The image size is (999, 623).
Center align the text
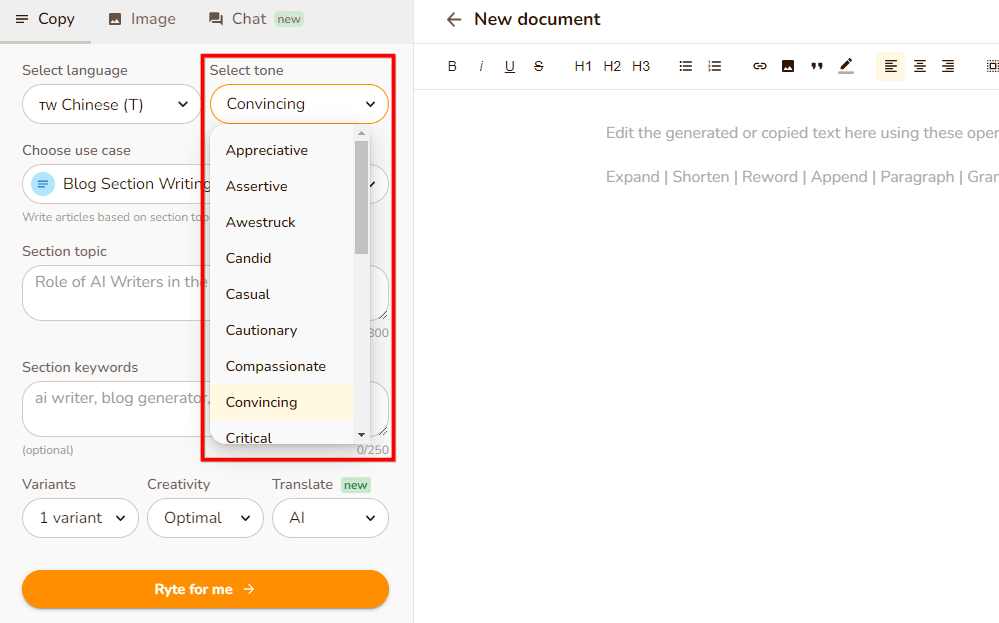(920, 66)
